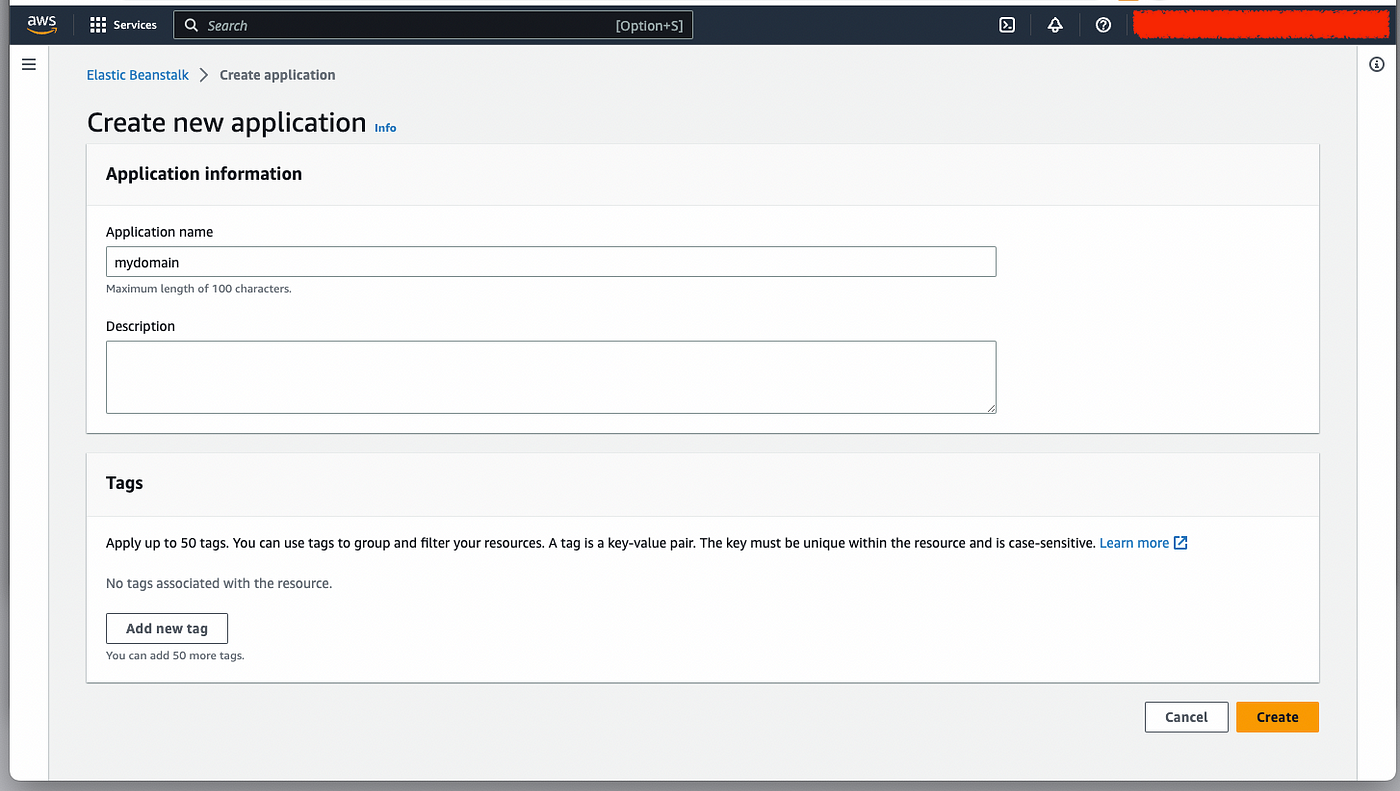Open the Info link beside the heading
Image resolution: width=1400 pixels, height=791 pixels.
[x=385, y=128]
